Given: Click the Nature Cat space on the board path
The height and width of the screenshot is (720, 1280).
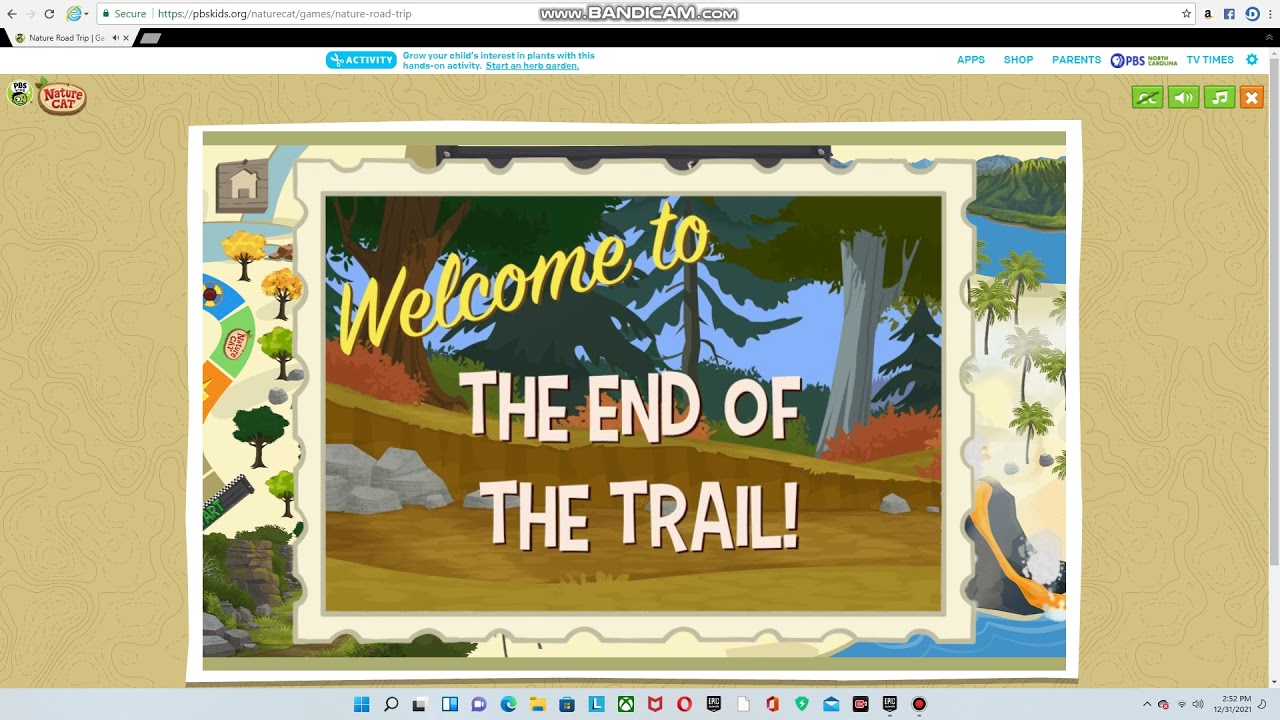Looking at the screenshot, I should pyautogui.click(x=234, y=345).
